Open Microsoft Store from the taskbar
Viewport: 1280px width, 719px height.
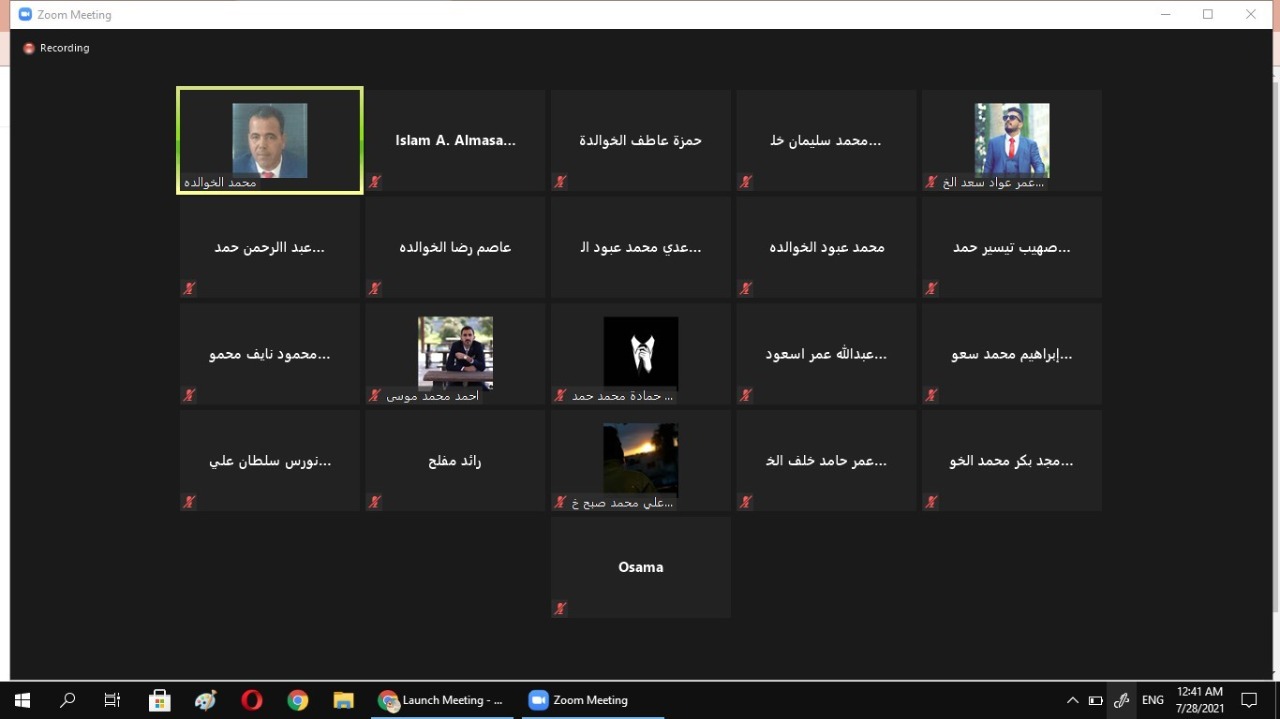[x=159, y=700]
